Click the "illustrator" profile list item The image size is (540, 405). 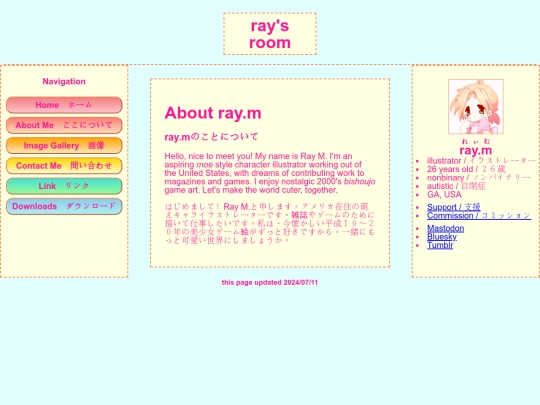[x=481, y=161]
